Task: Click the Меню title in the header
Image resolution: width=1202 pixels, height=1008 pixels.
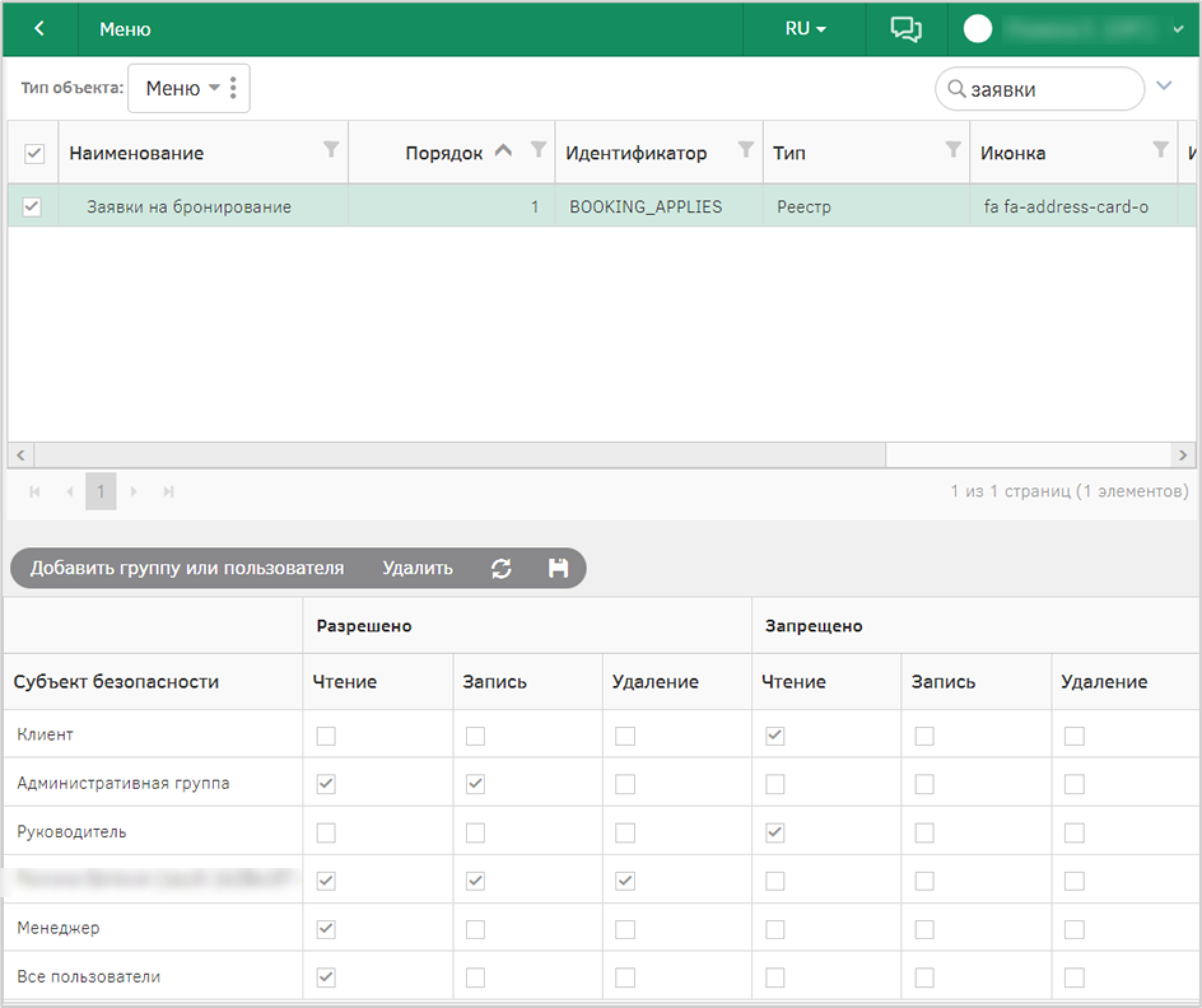Action: click(x=125, y=29)
